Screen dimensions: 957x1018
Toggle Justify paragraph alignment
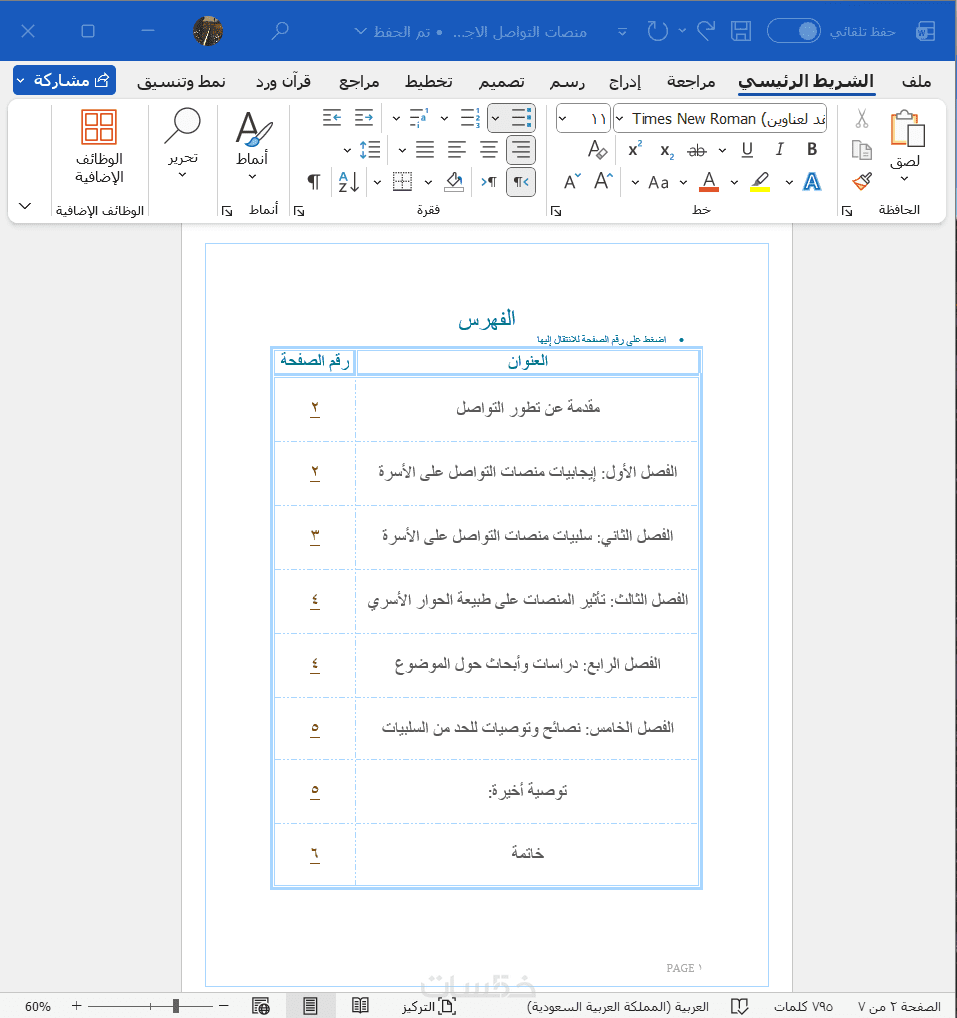425,150
